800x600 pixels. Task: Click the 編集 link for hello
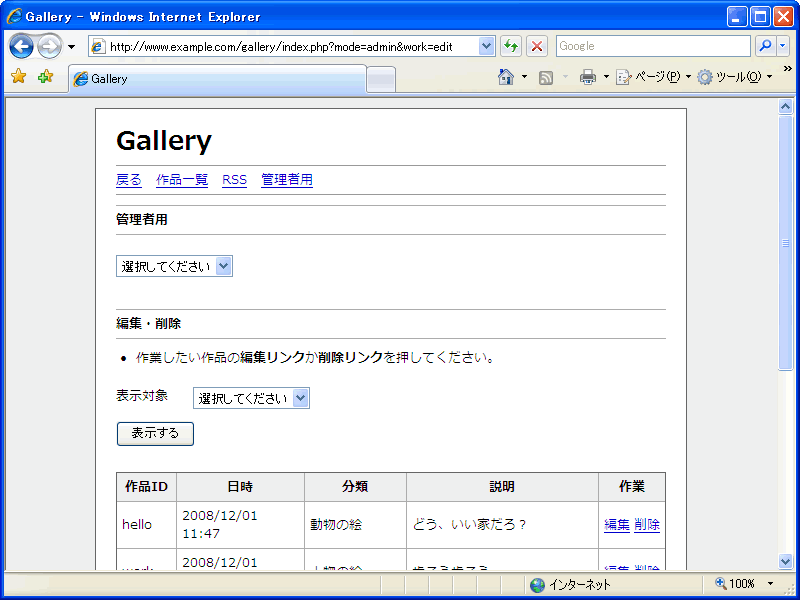coord(617,524)
